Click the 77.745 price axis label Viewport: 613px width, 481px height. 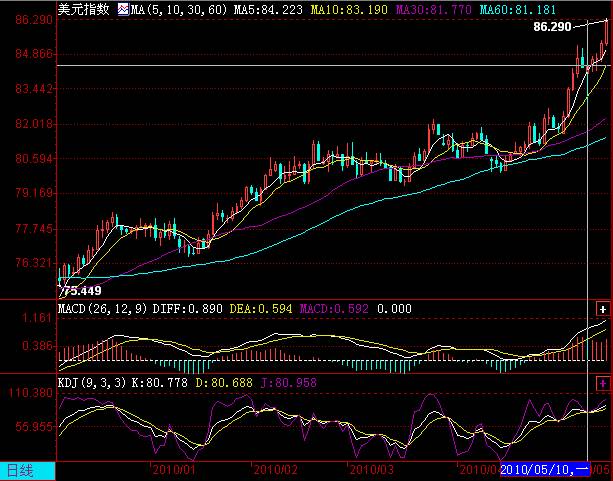pyautogui.click(x=34, y=228)
